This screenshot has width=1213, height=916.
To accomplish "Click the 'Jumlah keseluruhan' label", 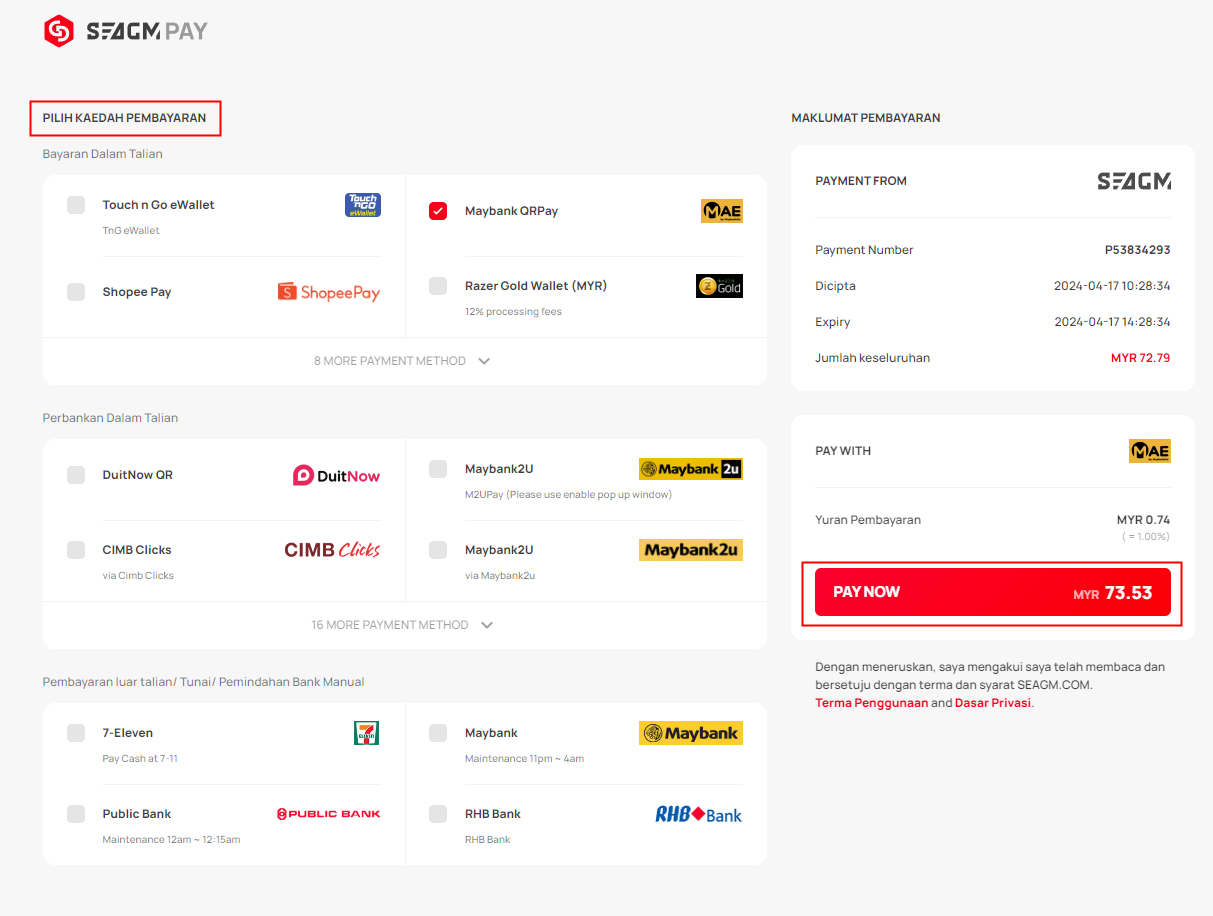I will click(x=872, y=358).
